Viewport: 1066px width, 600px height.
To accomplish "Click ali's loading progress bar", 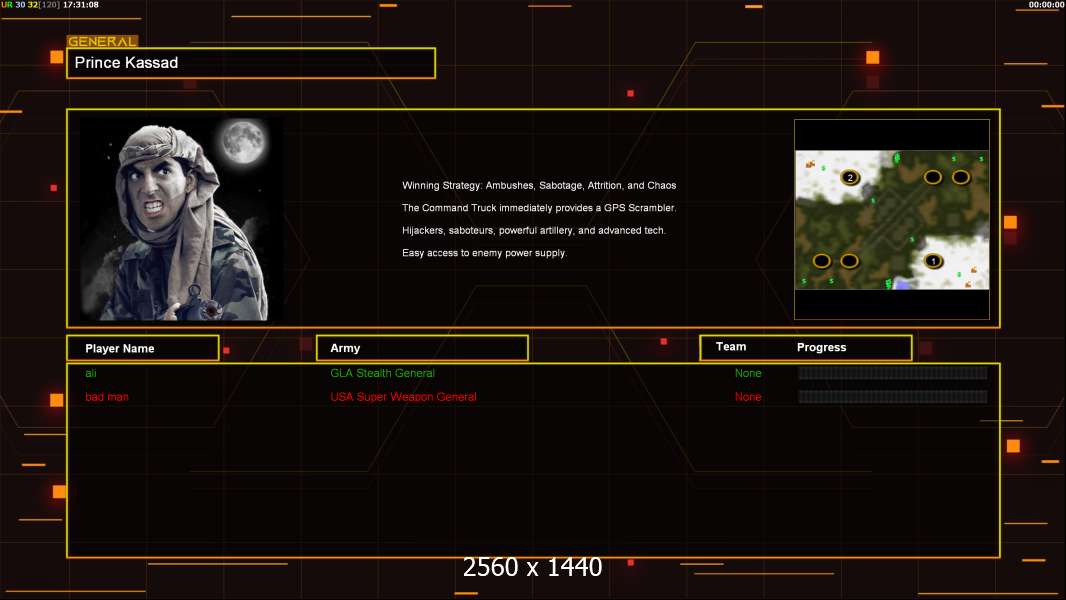I will pyautogui.click(x=893, y=372).
